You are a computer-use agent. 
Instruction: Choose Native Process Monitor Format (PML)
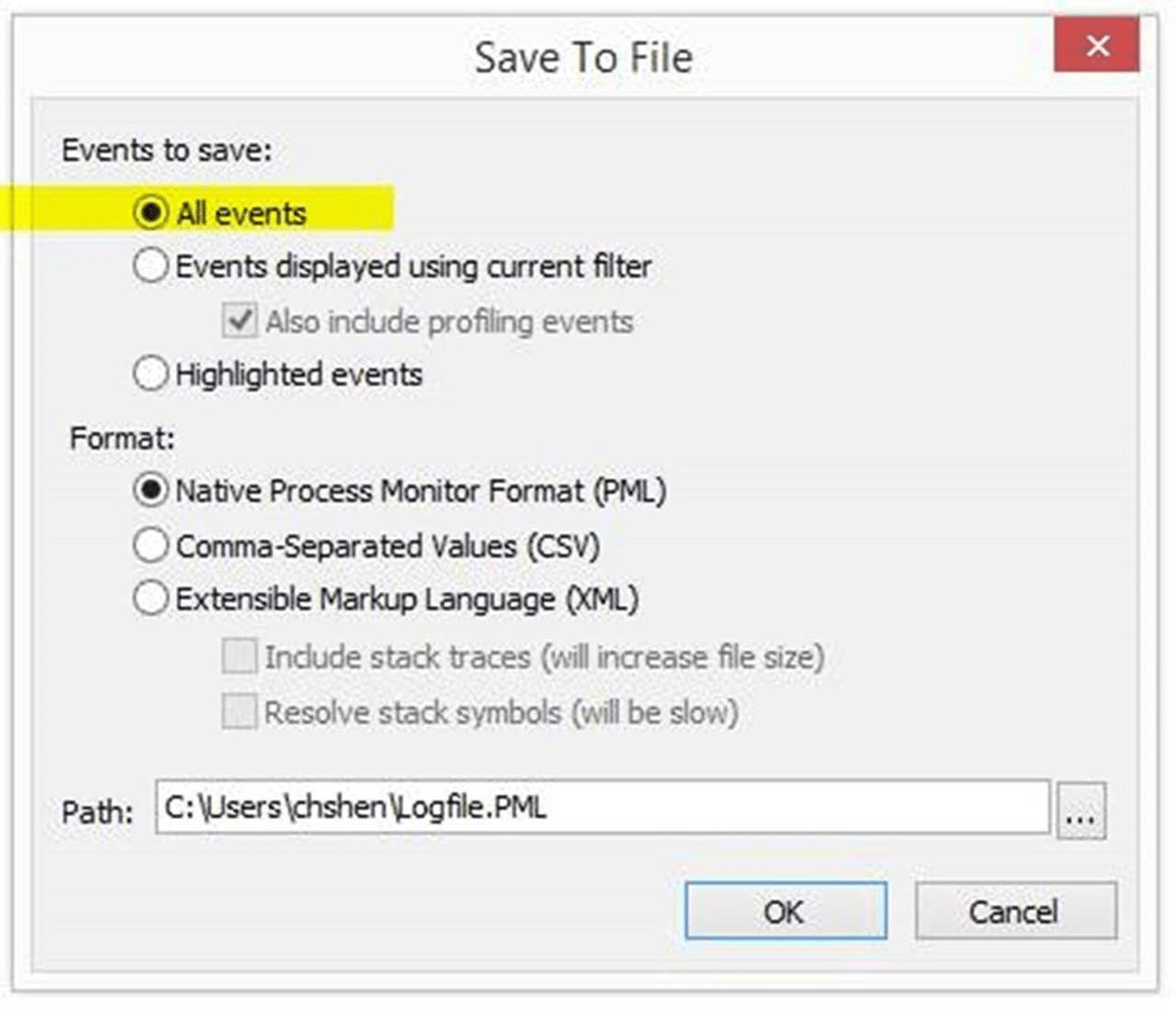pos(150,491)
